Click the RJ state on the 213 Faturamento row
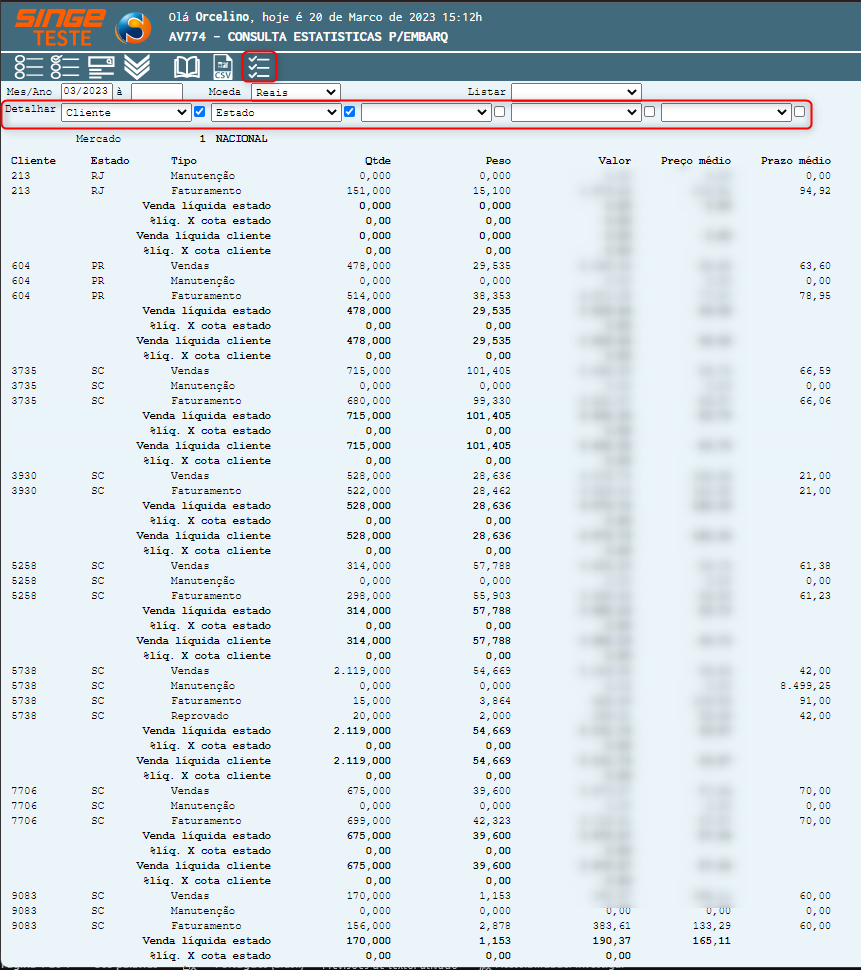Viewport: 861px width, 970px height. (98, 191)
